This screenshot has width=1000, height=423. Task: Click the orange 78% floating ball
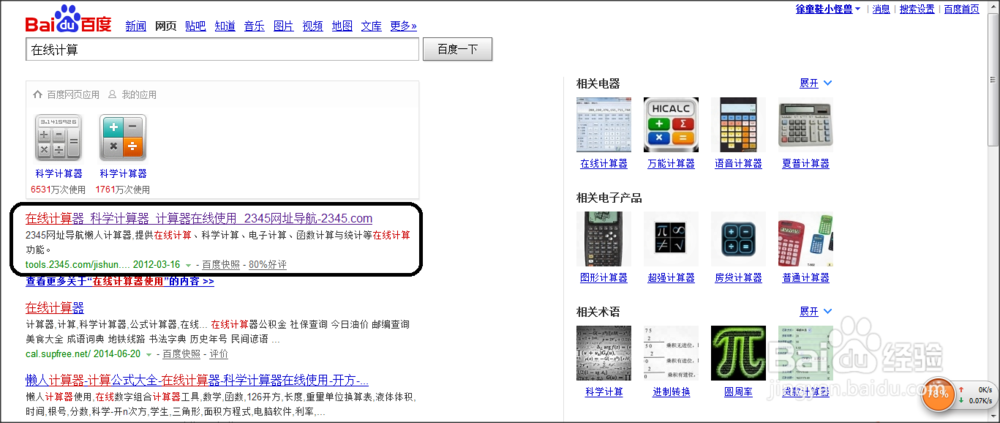(938, 394)
